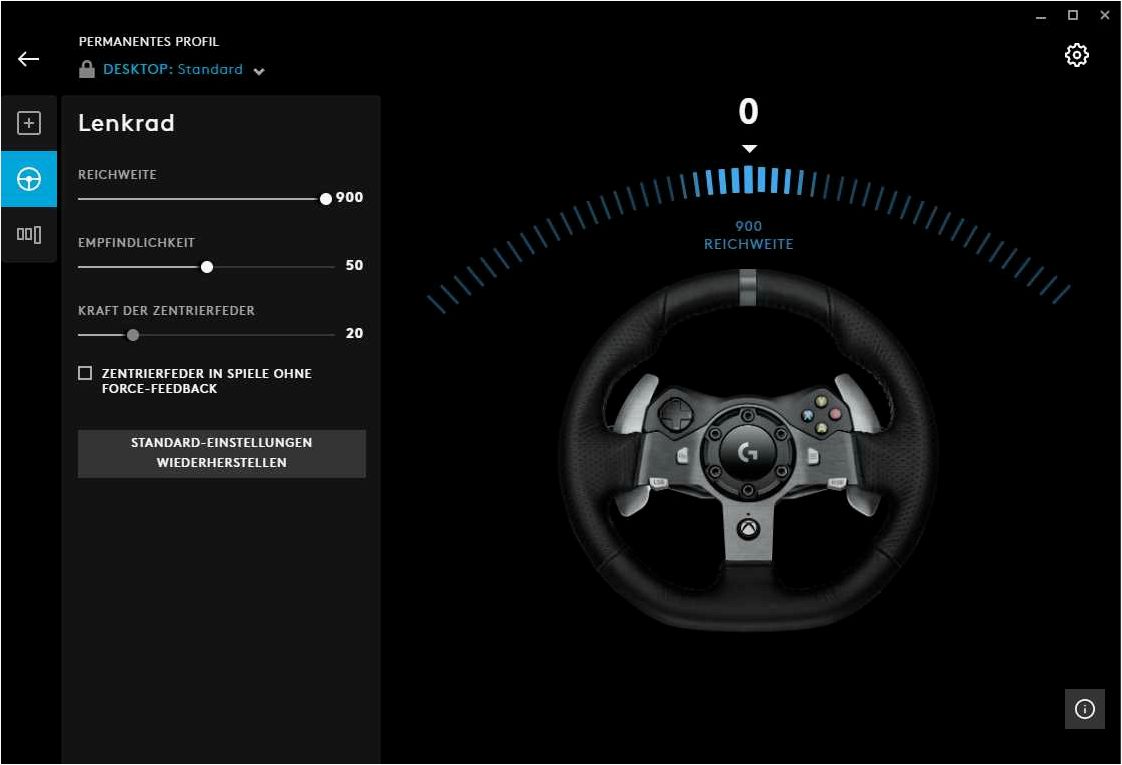Open the pedals sidebar tab
The width and height of the screenshot is (1122, 765).
point(29,235)
